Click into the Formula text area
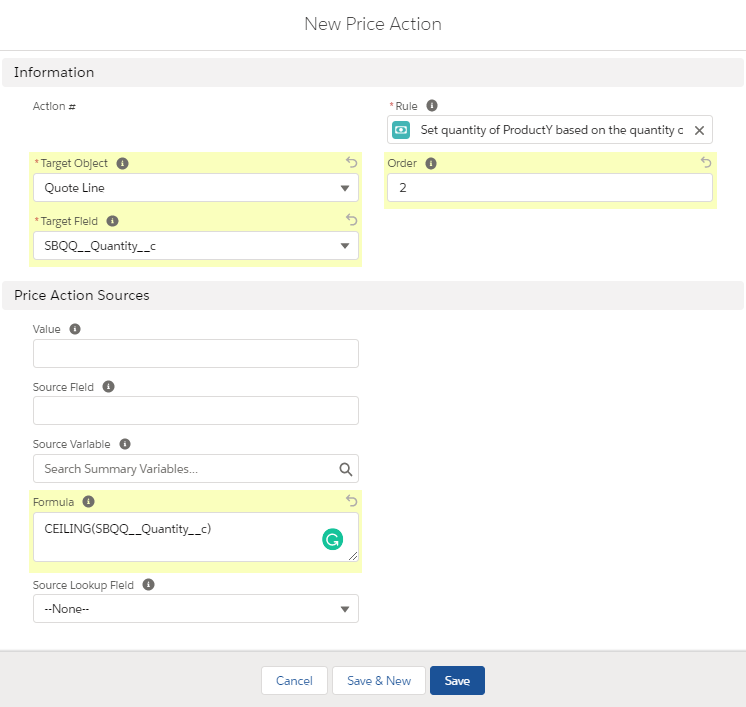 click(x=196, y=537)
